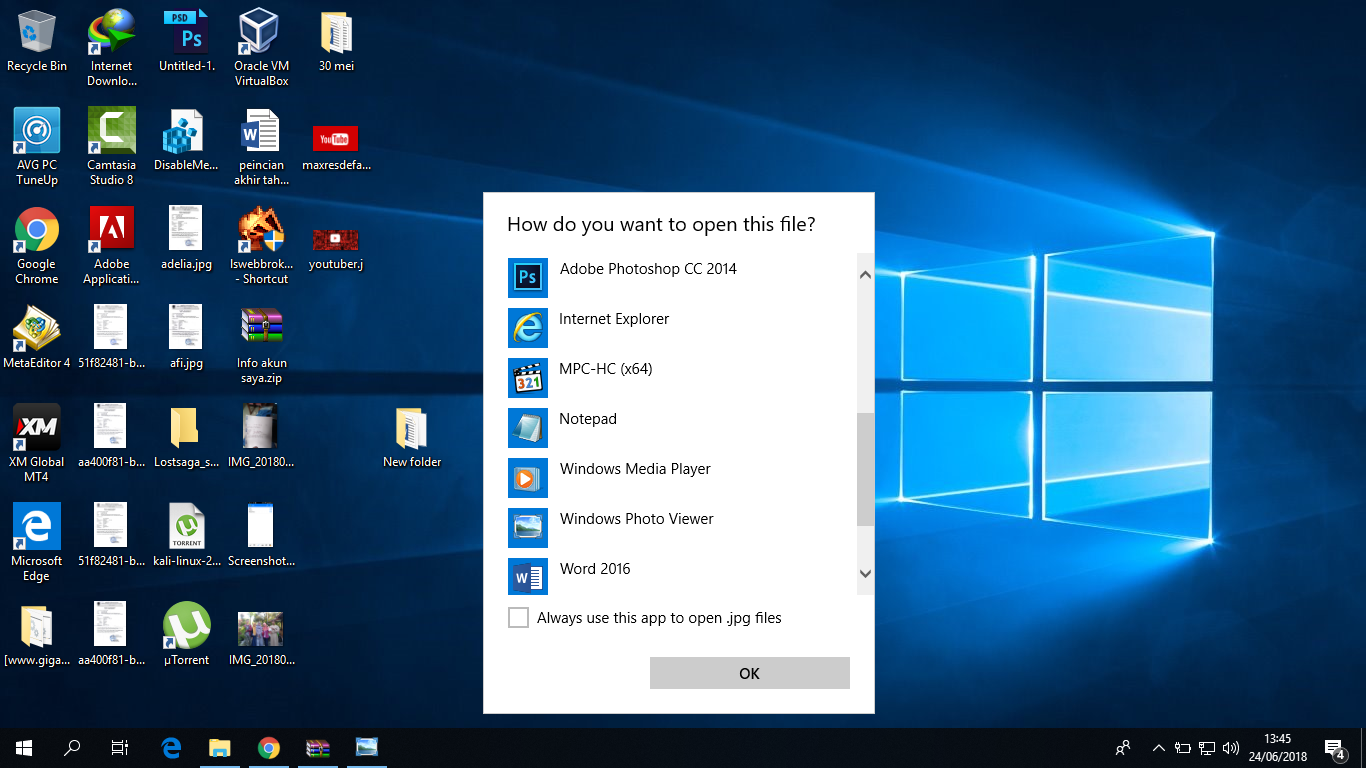Click the µTorrent desktop shortcut

click(x=187, y=635)
